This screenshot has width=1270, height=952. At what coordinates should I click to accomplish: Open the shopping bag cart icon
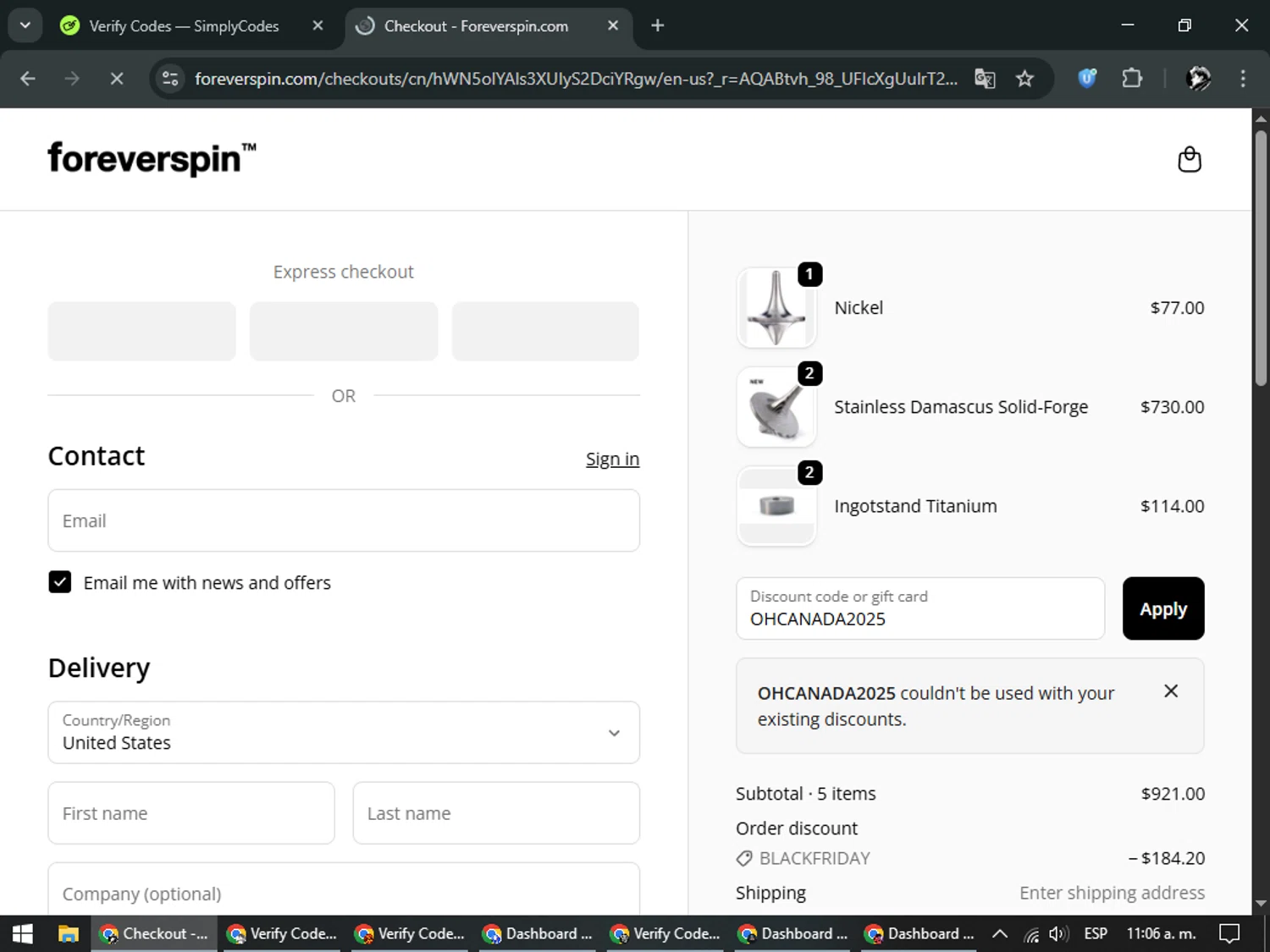1190,159
